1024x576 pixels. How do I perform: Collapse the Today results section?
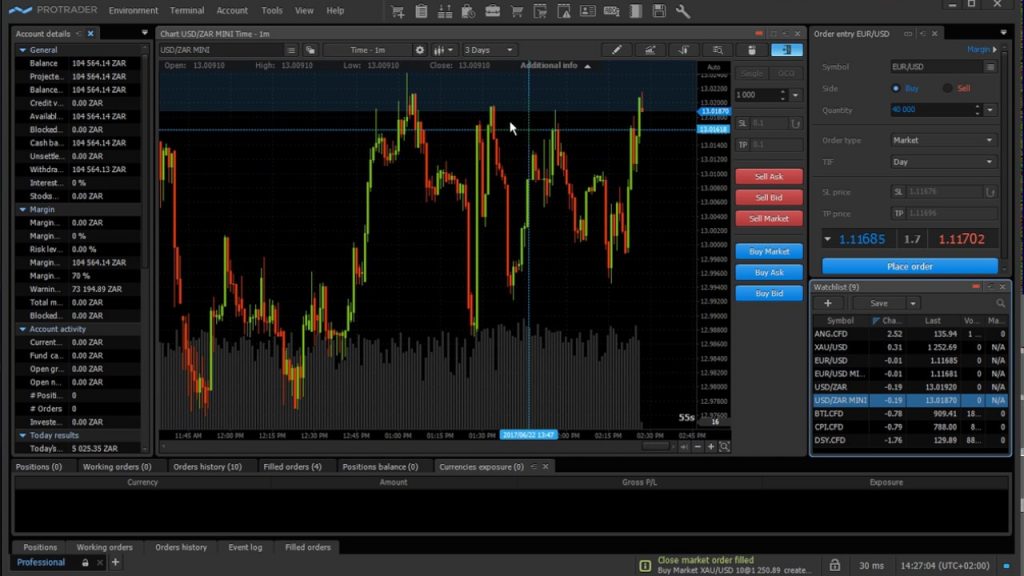coord(23,435)
